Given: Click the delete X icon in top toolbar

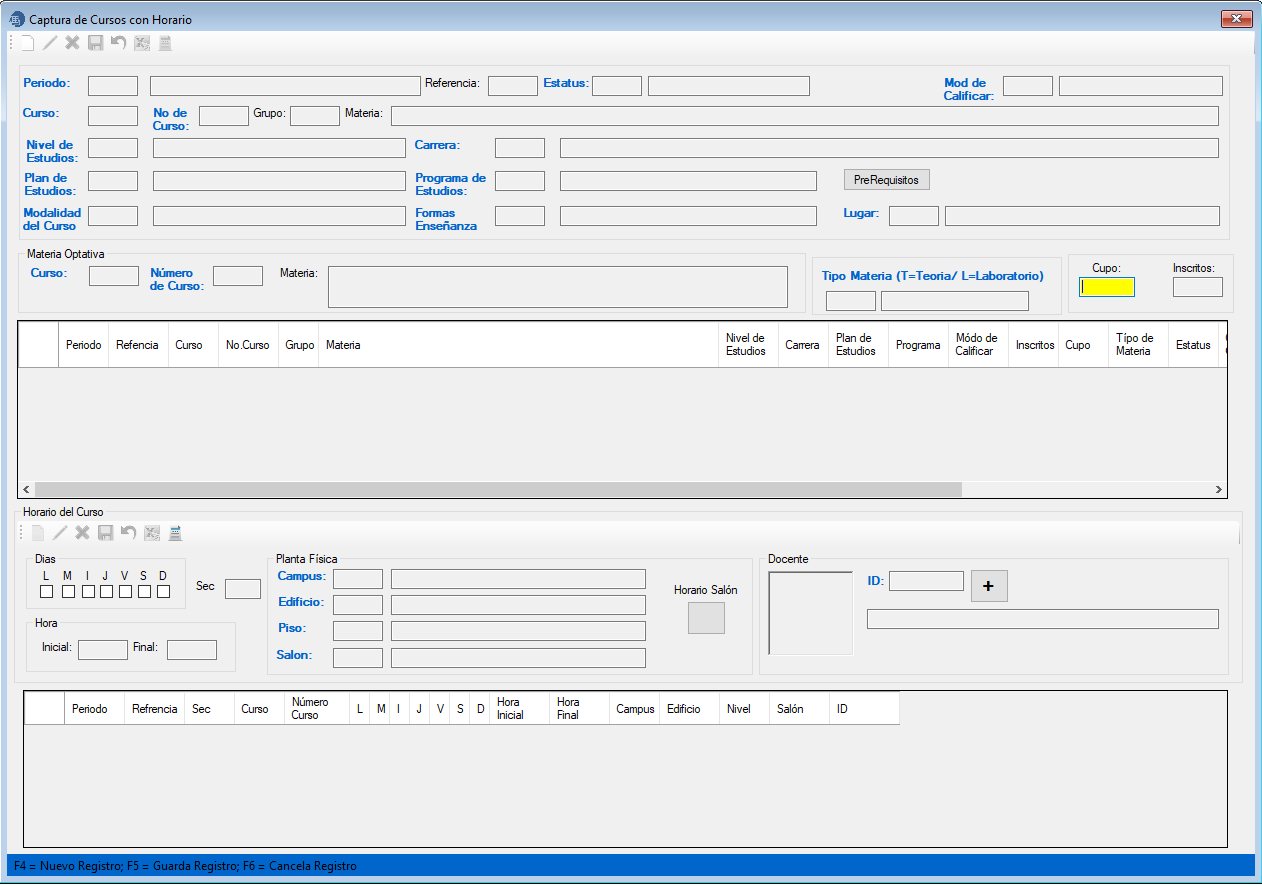Looking at the screenshot, I should pyautogui.click(x=72, y=43).
